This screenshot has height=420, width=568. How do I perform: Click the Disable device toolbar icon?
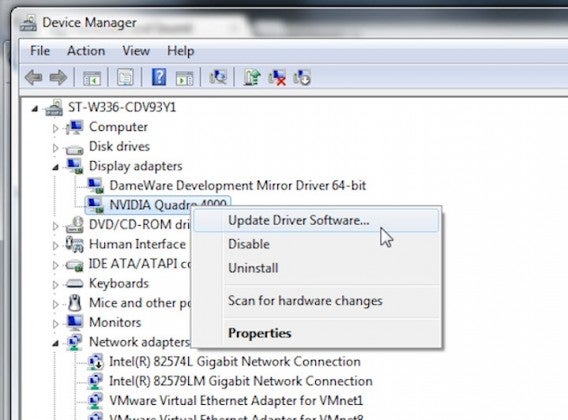[x=302, y=77]
